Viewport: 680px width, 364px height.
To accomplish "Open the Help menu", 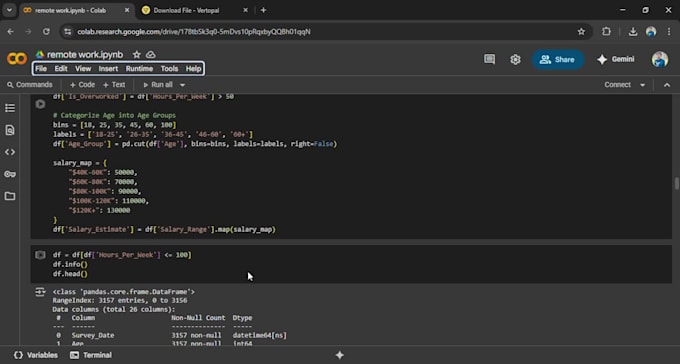I will coord(193,69).
